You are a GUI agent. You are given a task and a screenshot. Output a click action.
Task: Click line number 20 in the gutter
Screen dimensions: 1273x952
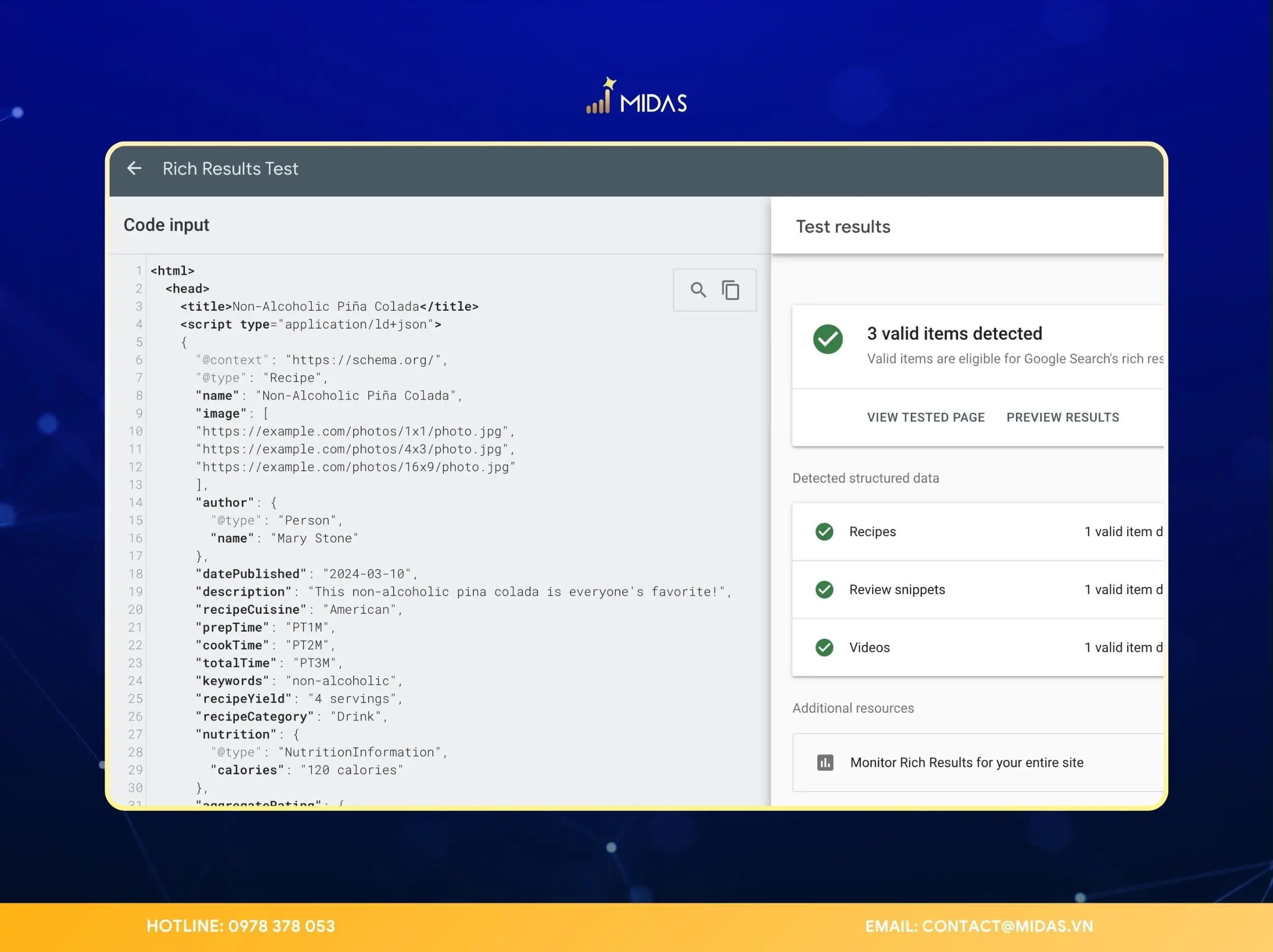(x=135, y=610)
